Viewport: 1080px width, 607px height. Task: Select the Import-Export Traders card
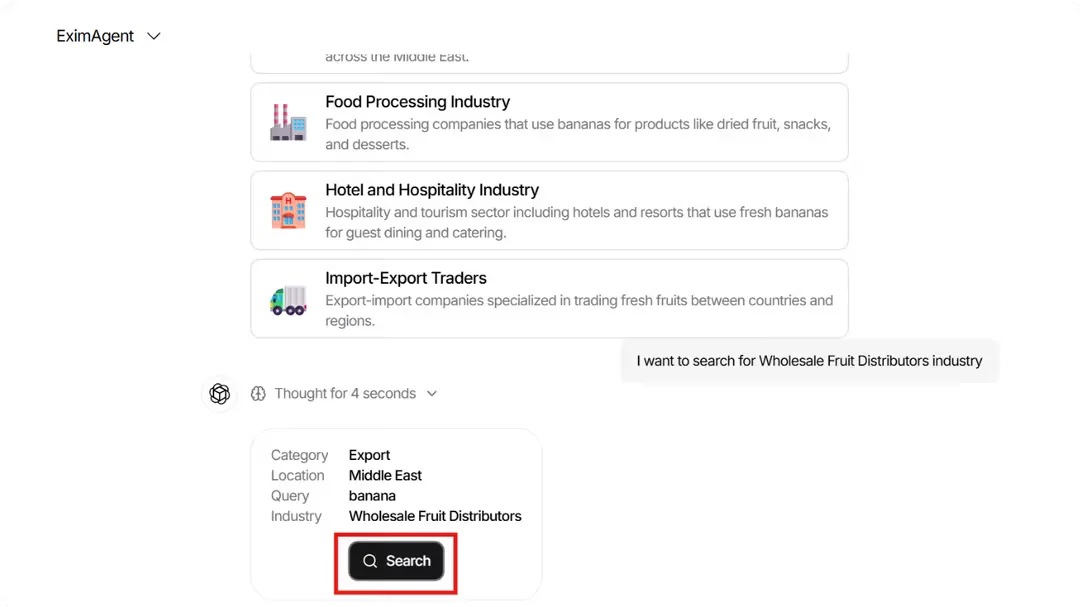click(x=549, y=299)
